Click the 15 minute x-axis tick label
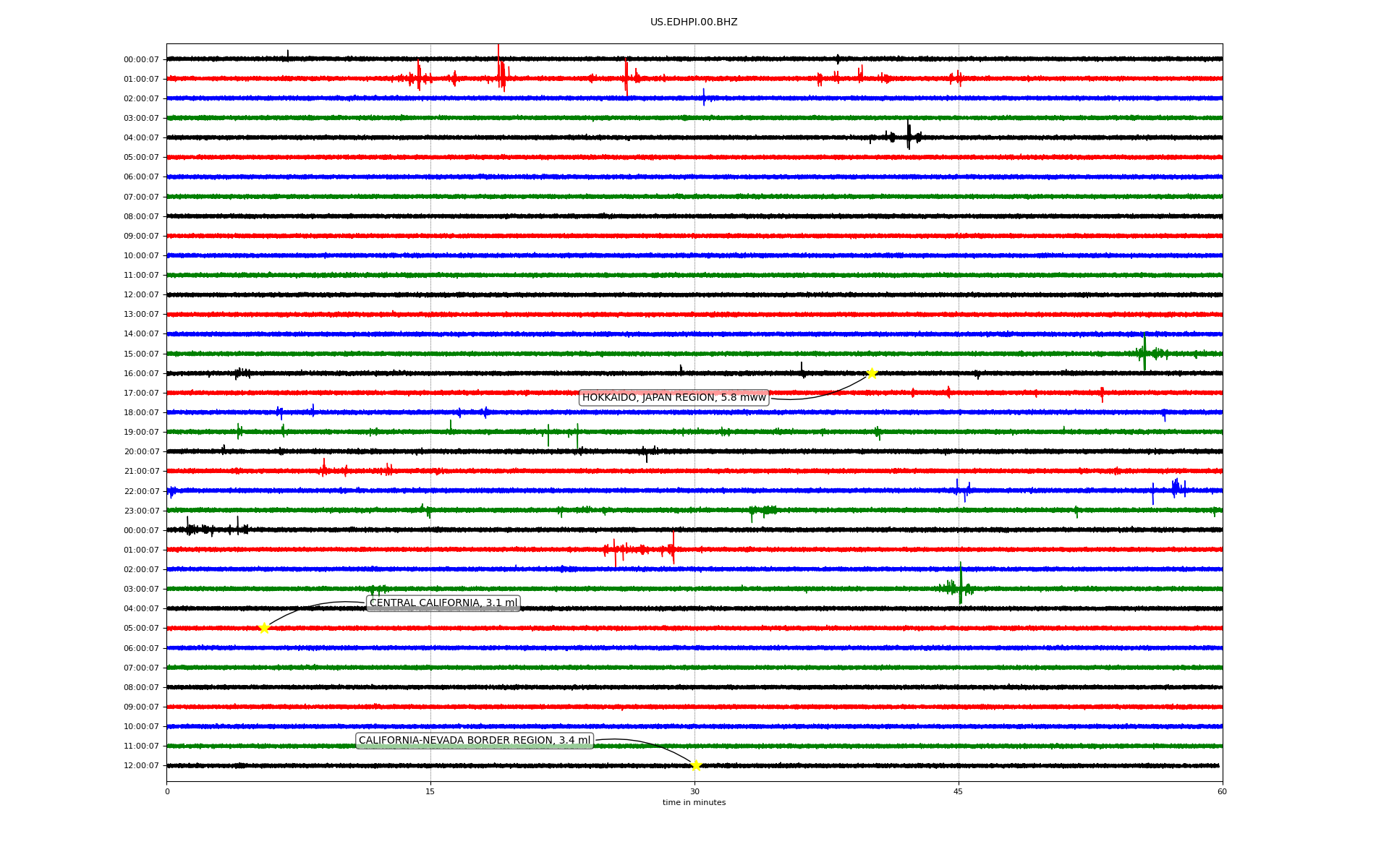The image size is (1389, 868). [430, 791]
